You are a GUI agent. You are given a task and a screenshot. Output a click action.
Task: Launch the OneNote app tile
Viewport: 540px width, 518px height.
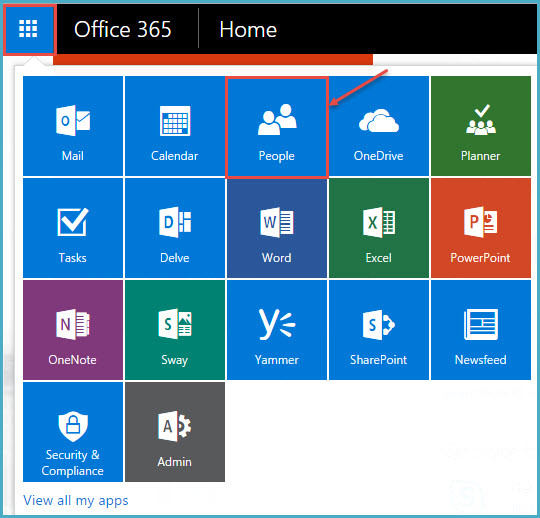click(73, 330)
